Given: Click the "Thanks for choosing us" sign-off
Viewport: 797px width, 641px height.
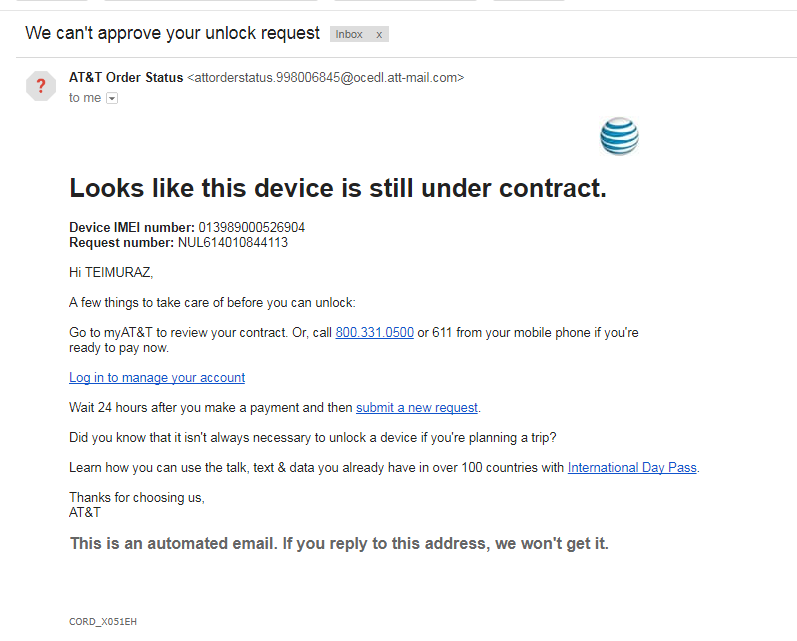Looking at the screenshot, I should point(136,498).
